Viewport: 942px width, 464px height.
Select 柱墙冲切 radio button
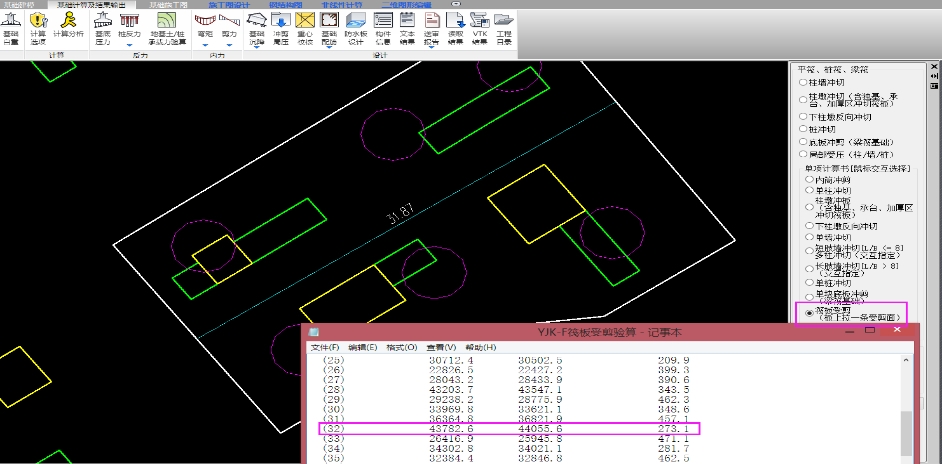coord(803,82)
